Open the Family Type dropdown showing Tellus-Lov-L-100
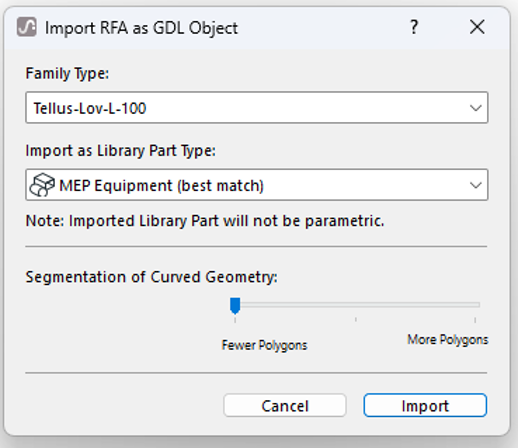 (257, 108)
